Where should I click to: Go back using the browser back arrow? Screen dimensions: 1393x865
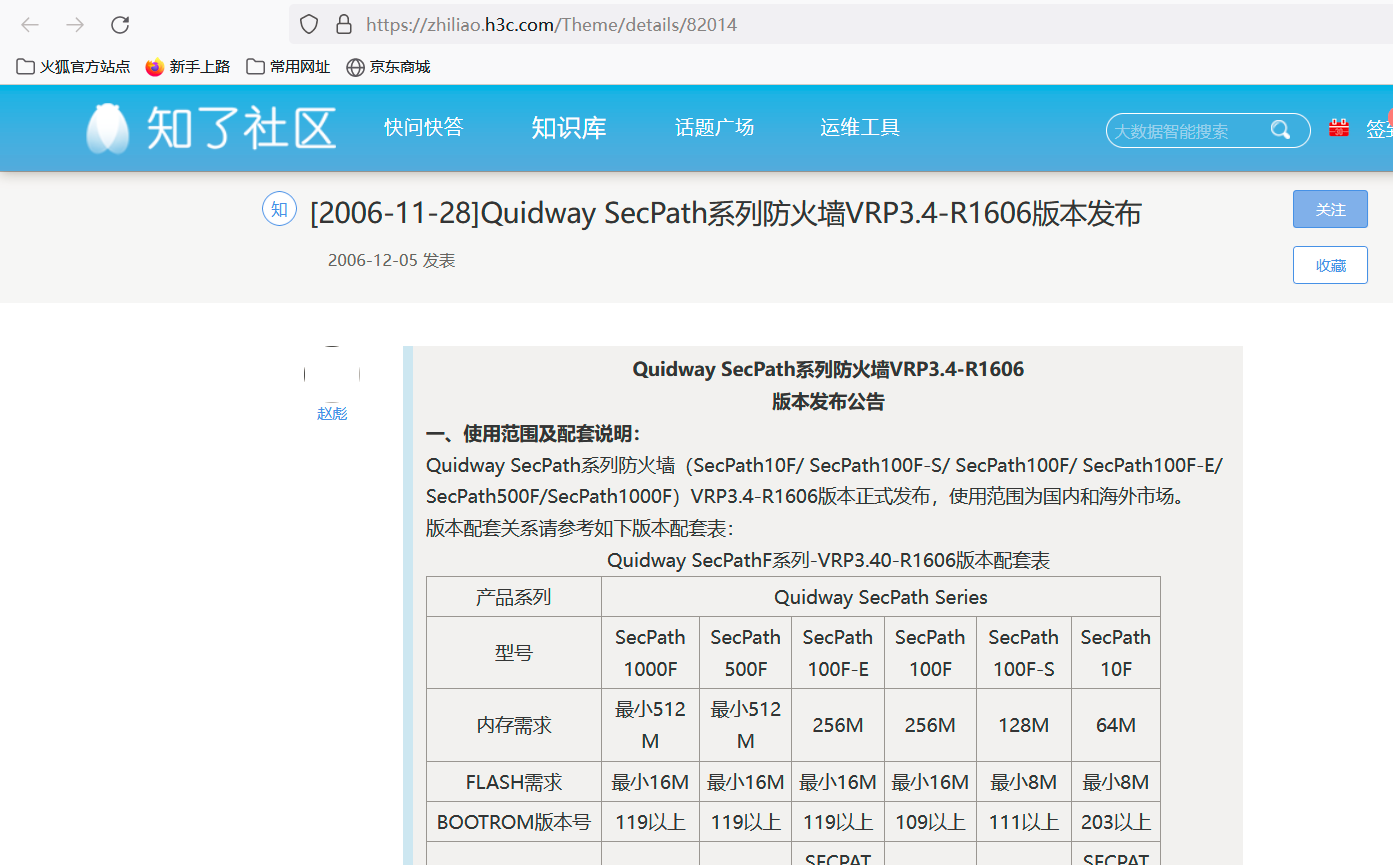(30, 25)
